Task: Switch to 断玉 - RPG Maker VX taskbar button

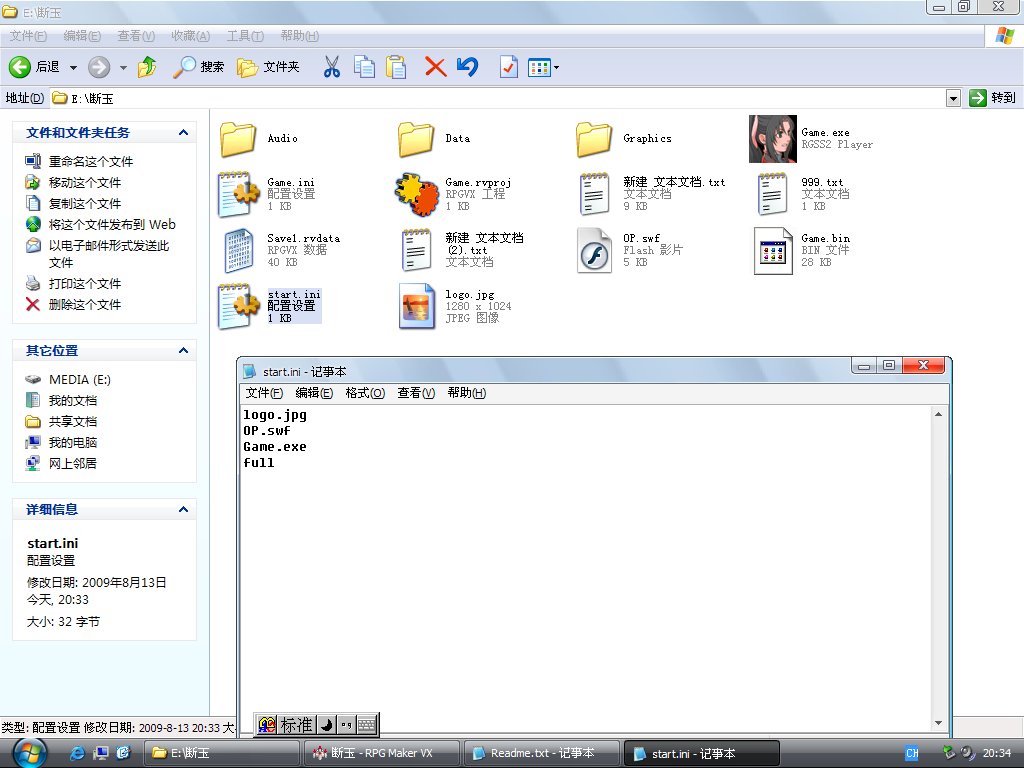Action: click(x=381, y=753)
